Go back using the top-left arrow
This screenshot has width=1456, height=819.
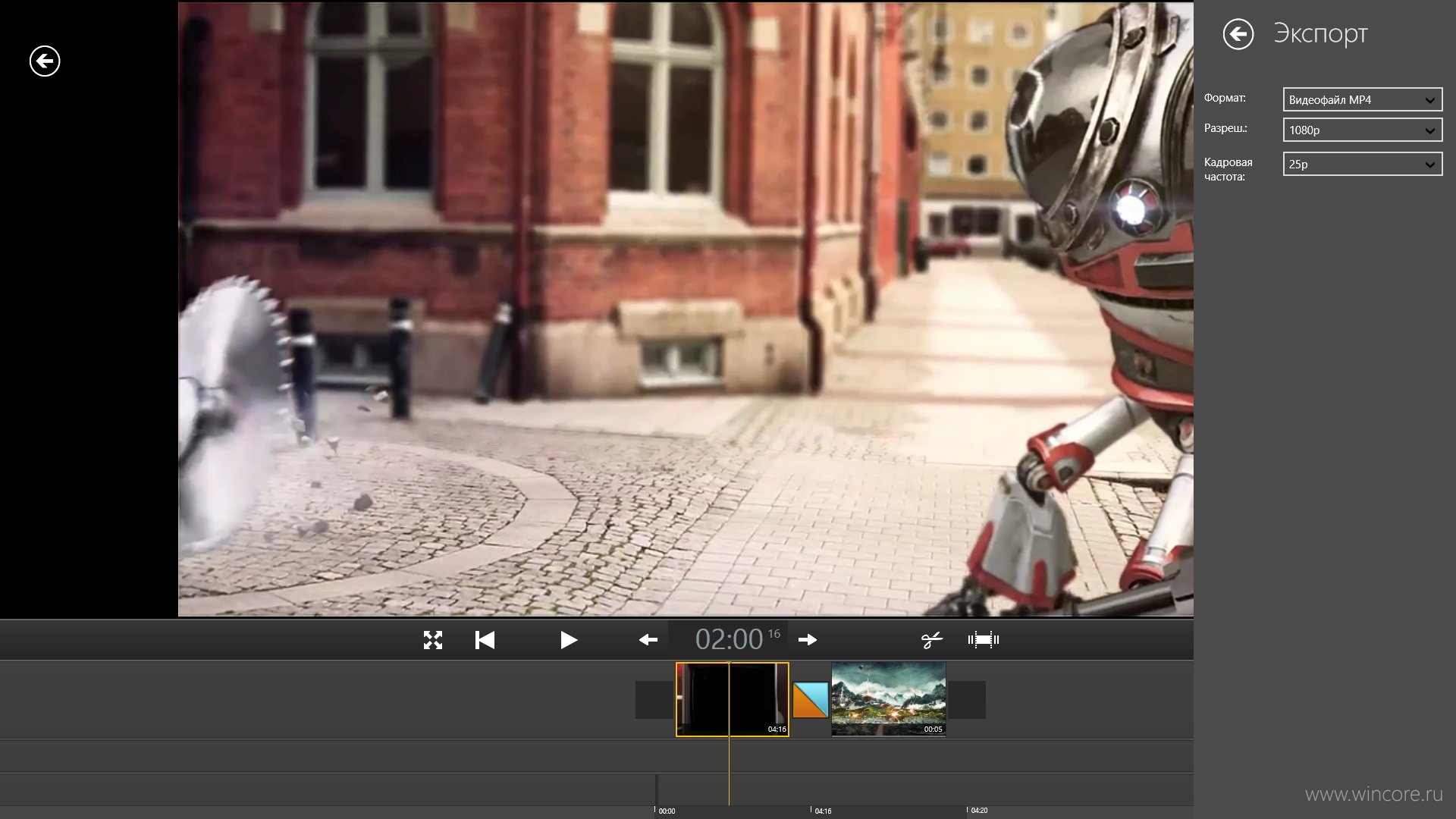click(45, 61)
